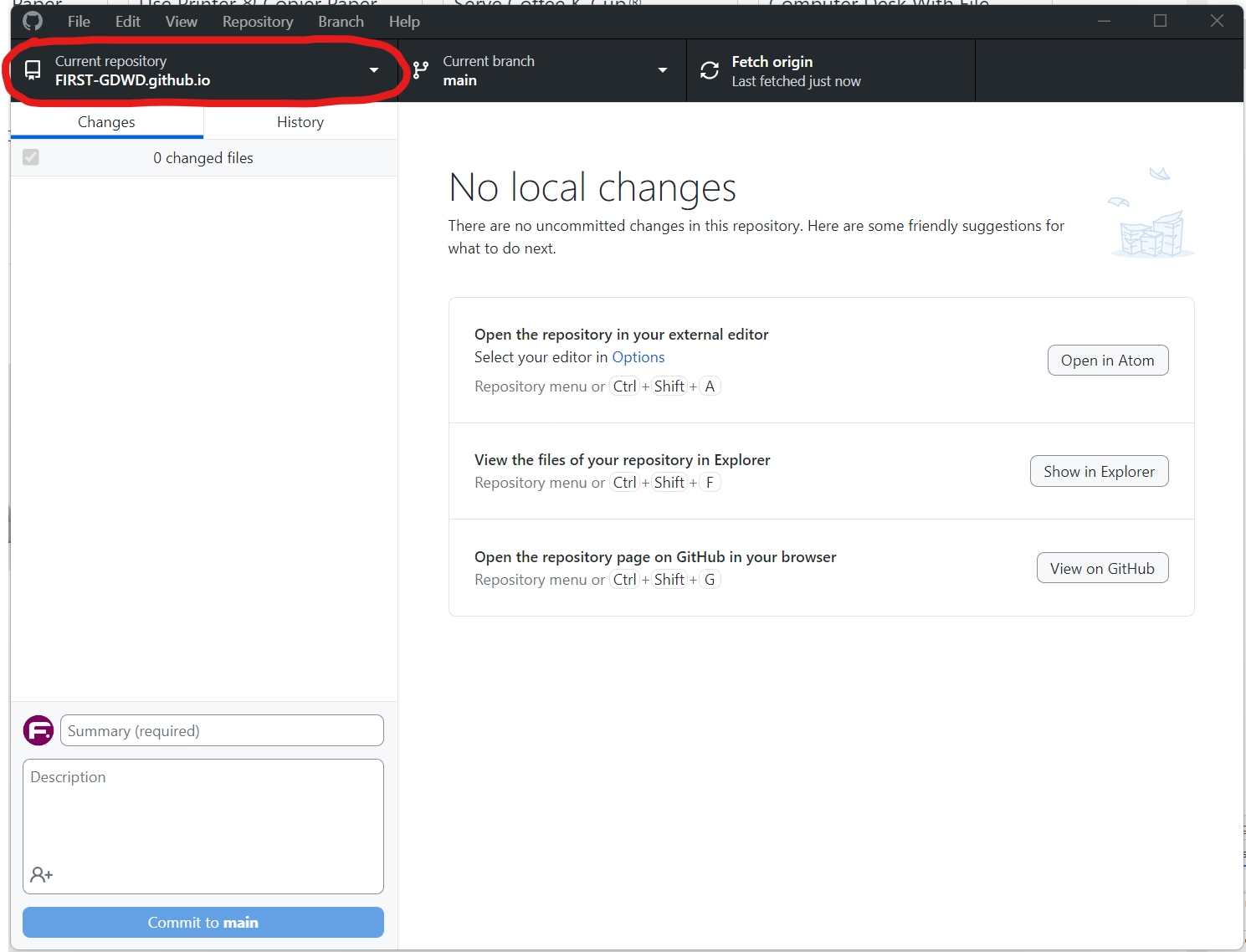Image resolution: width=1246 pixels, height=952 pixels.
Task: Click the 'G' key in the Ctrl+Shift+G shortcut
Action: pyautogui.click(x=710, y=580)
